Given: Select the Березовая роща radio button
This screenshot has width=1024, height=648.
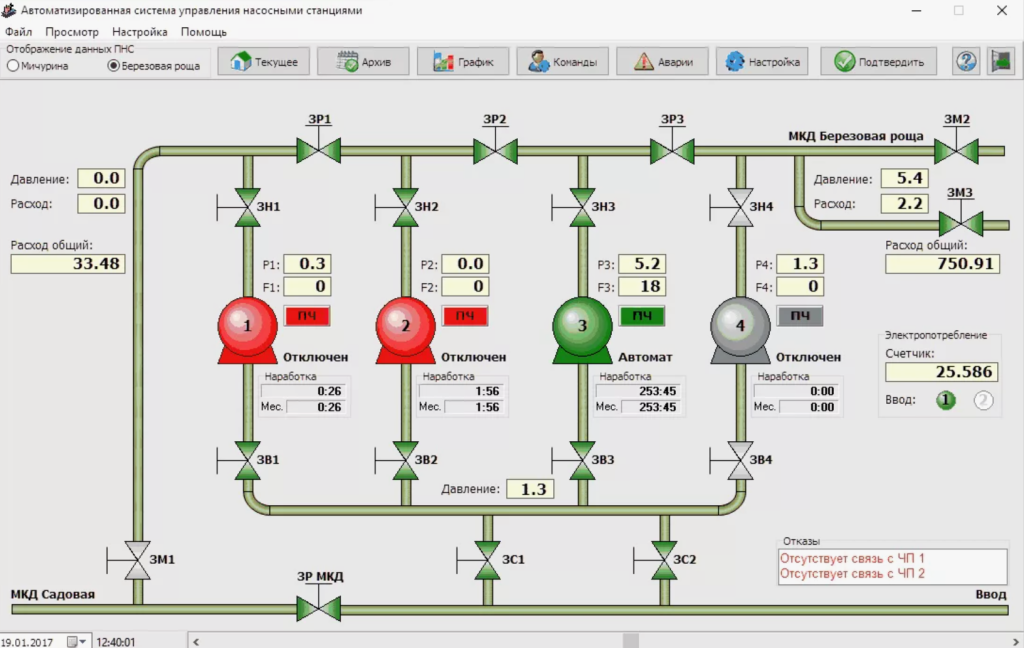Looking at the screenshot, I should pyautogui.click(x=113, y=66).
